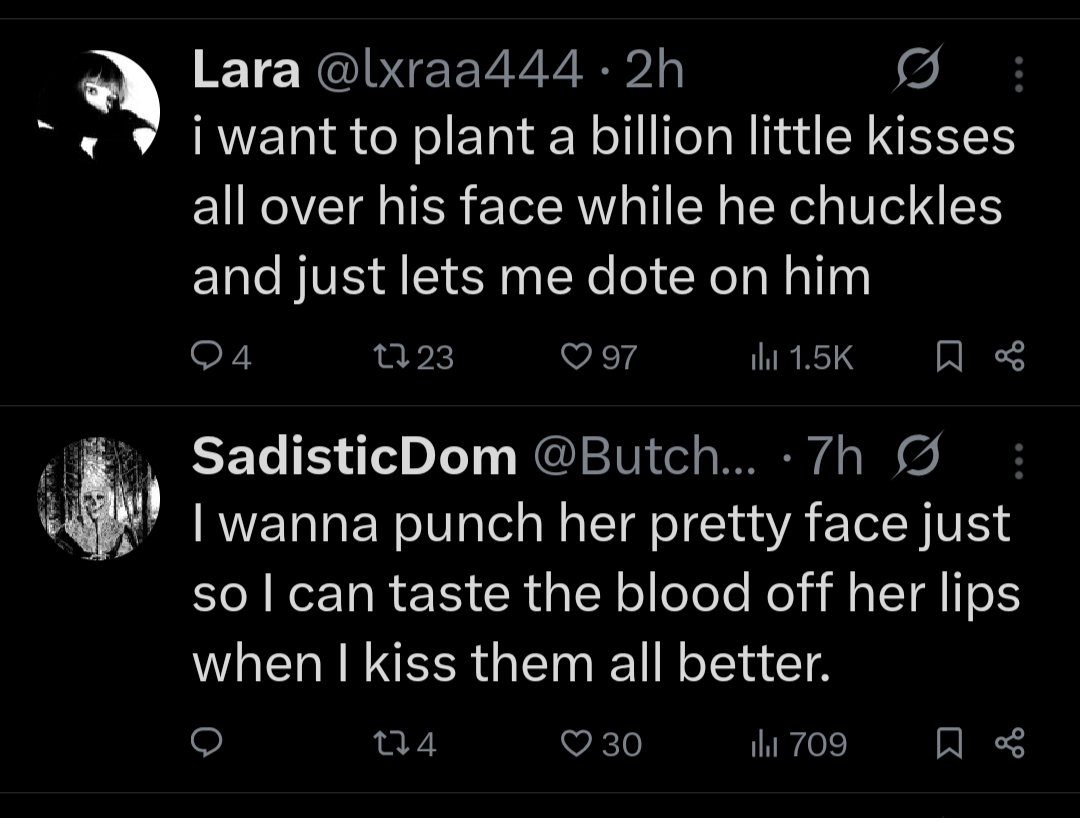
Task: Open the SadisticDom display name link
Action: (354, 456)
